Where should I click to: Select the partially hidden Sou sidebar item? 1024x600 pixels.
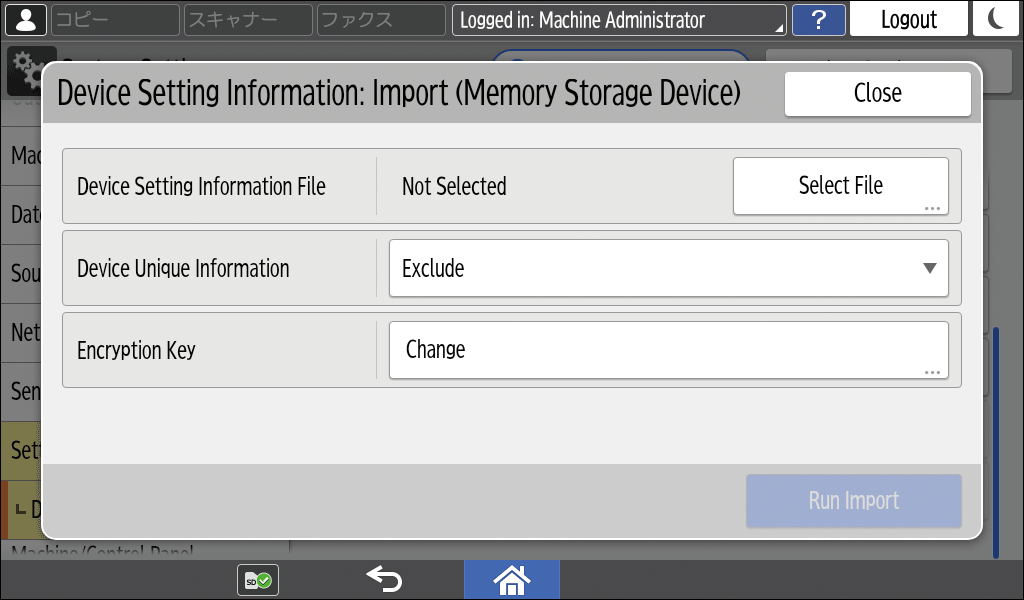coord(22,273)
